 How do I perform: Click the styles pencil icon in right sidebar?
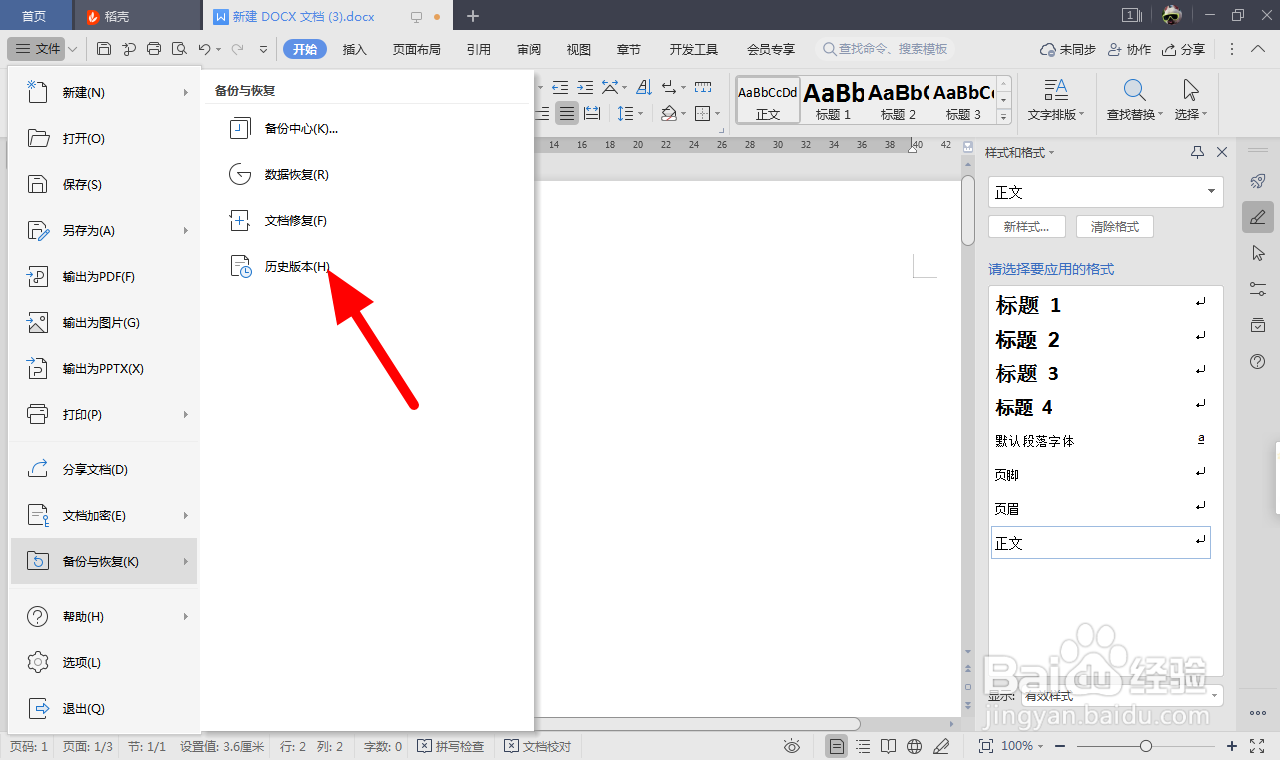pos(1258,217)
